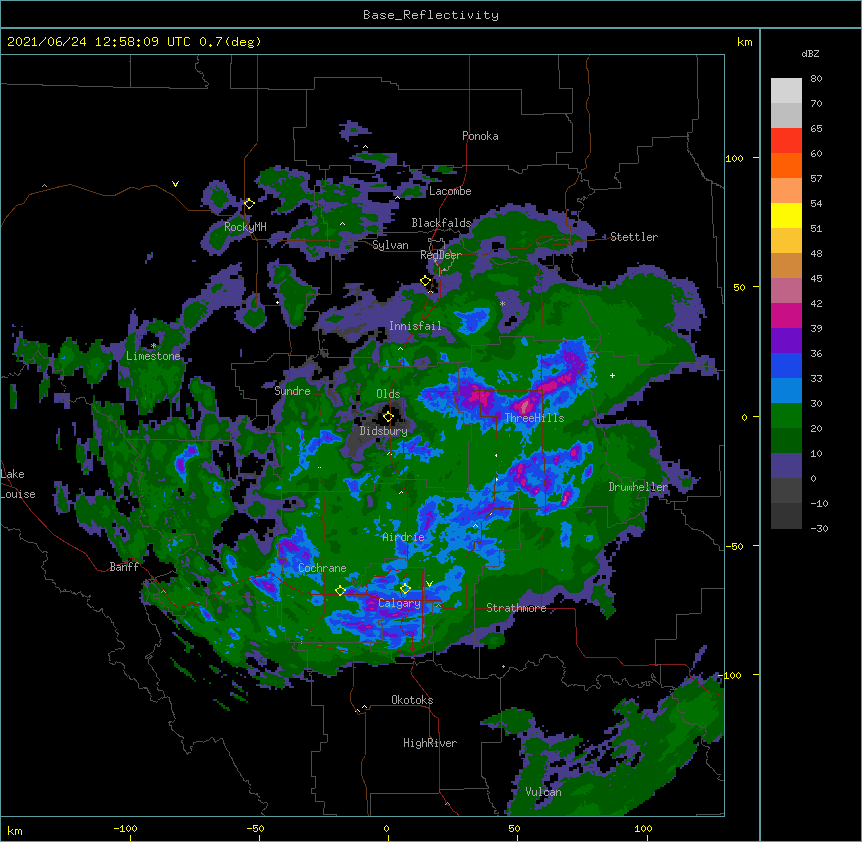This screenshot has width=862, height=842.
Task: Click the Sylvan label
Action: (x=390, y=245)
